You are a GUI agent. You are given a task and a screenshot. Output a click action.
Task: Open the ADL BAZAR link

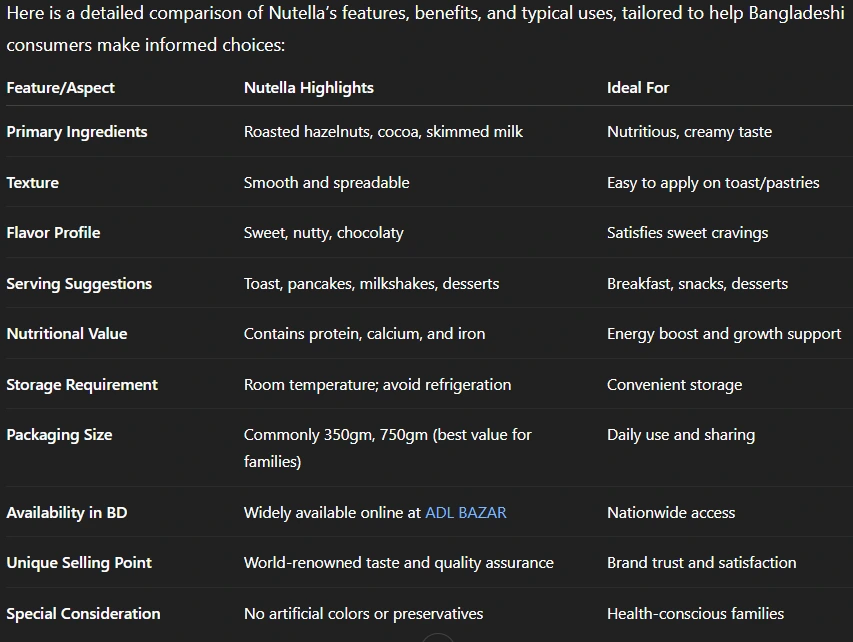click(x=465, y=512)
